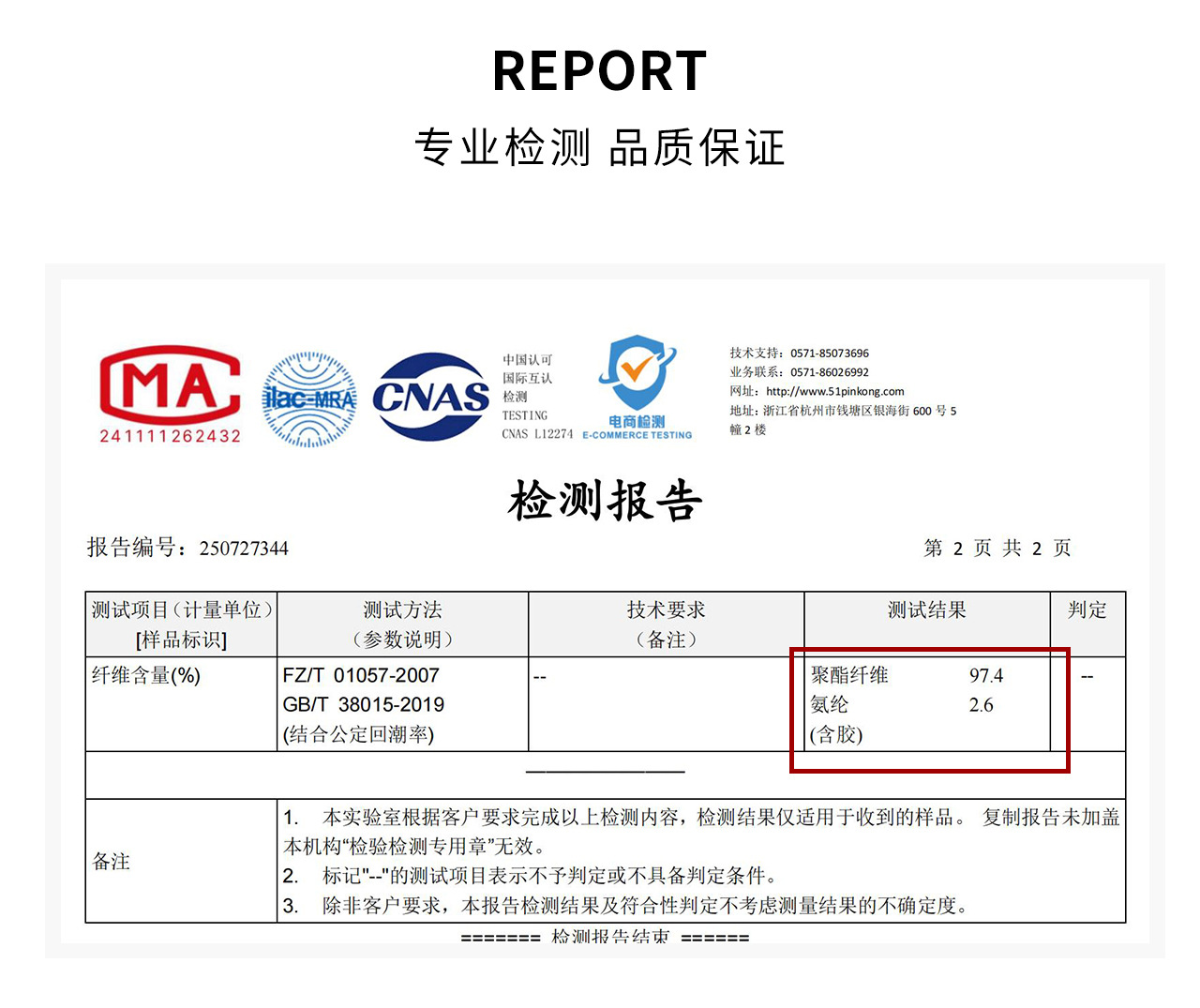
Task: Select the subtitle 专业检测 品质保证
Action: click(x=600, y=148)
